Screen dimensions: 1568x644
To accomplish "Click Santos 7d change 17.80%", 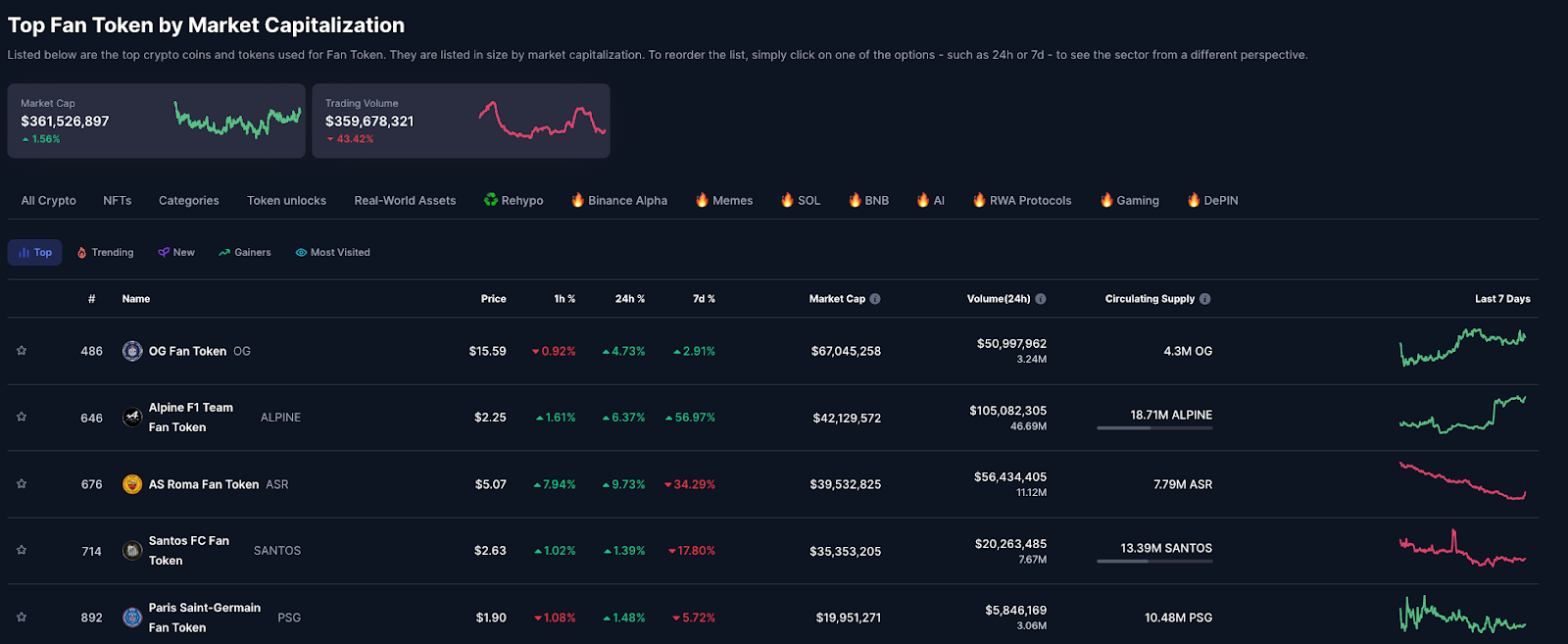I will [692, 551].
